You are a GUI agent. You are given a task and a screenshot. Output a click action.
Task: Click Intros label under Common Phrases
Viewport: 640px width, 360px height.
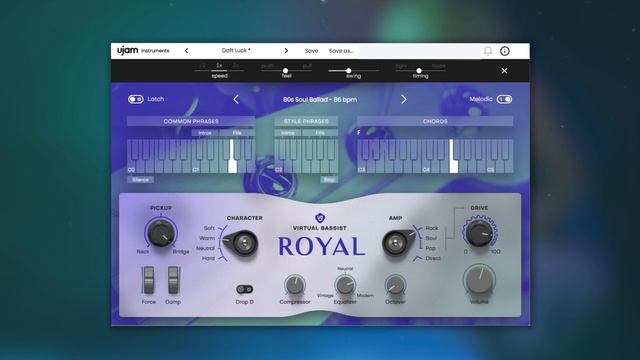205,133
